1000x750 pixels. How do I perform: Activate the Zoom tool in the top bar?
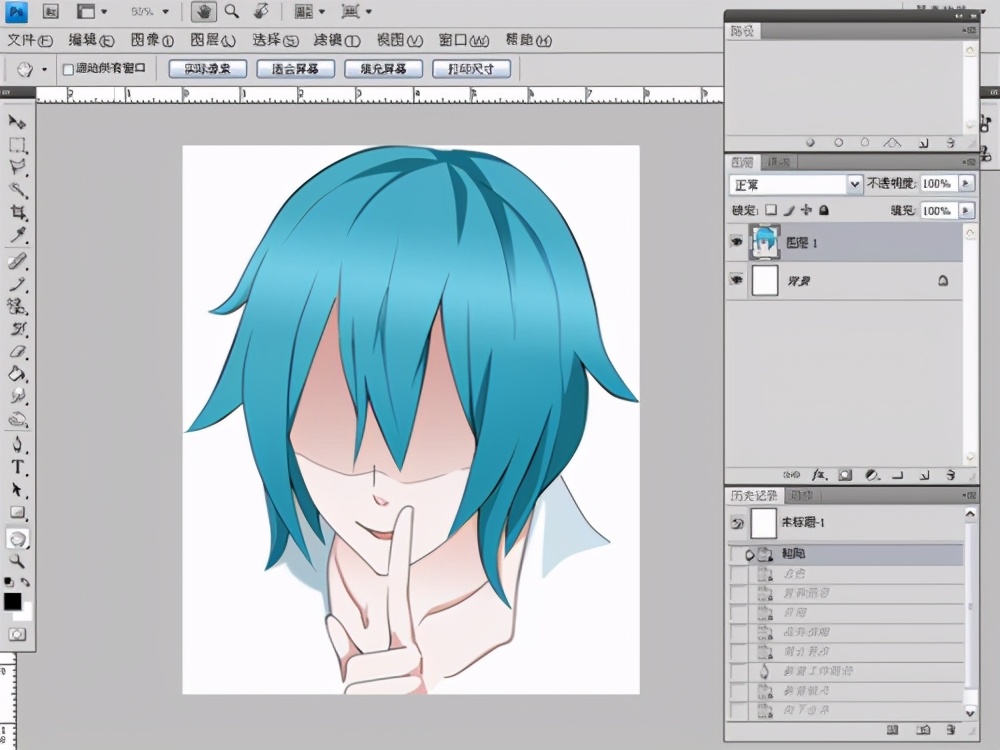(231, 12)
